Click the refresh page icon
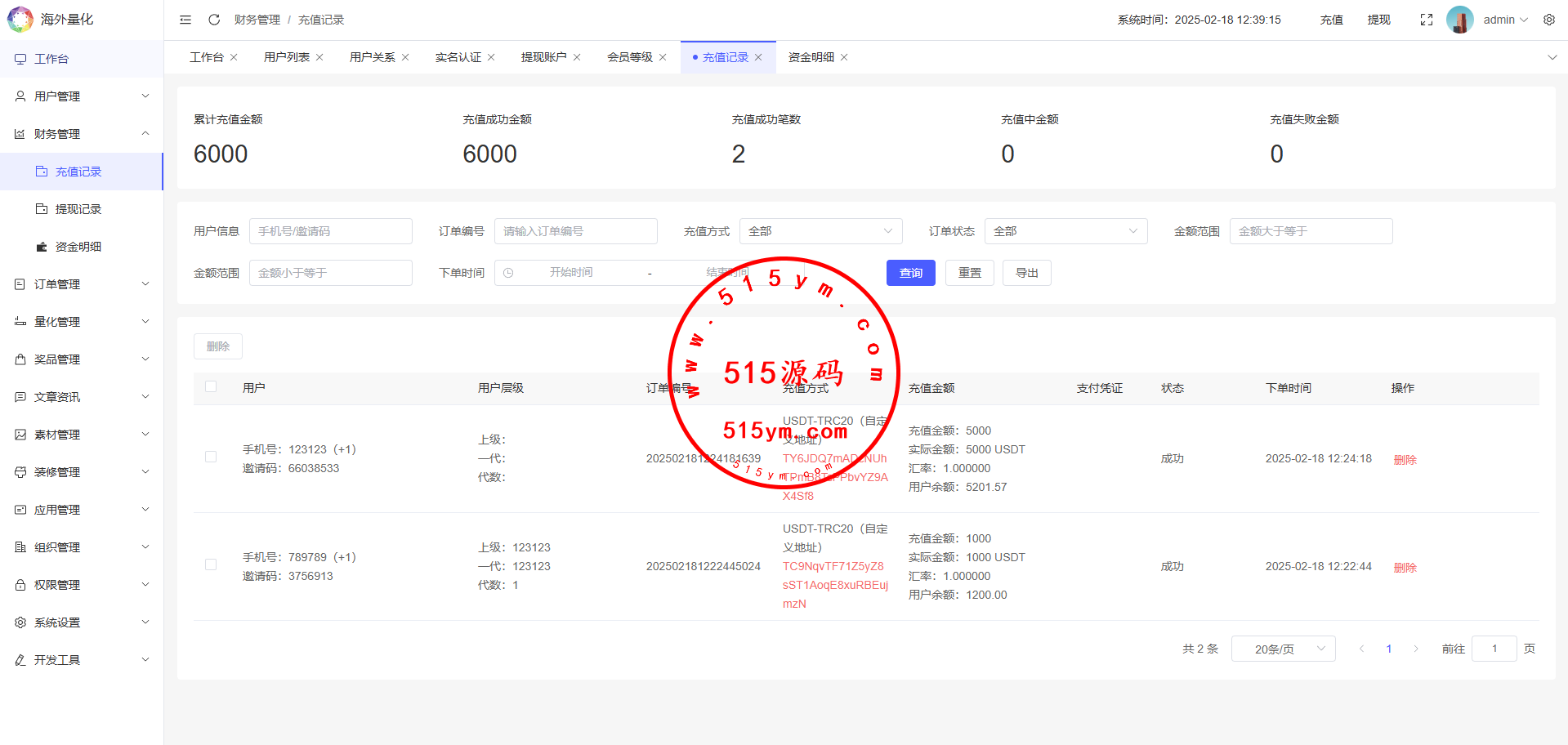The width and height of the screenshot is (1568, 745). [x=214, y=20]
